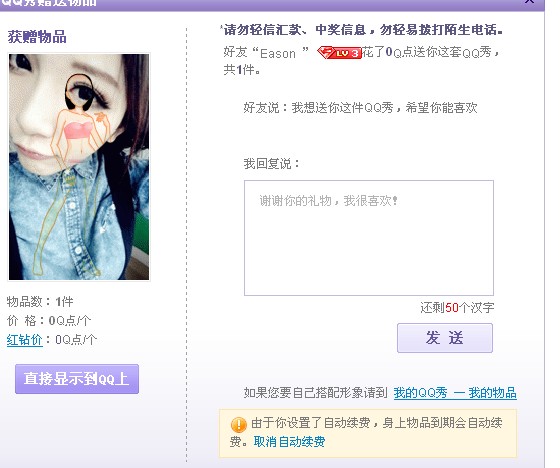Click the 获赠物品 heading

37,37
